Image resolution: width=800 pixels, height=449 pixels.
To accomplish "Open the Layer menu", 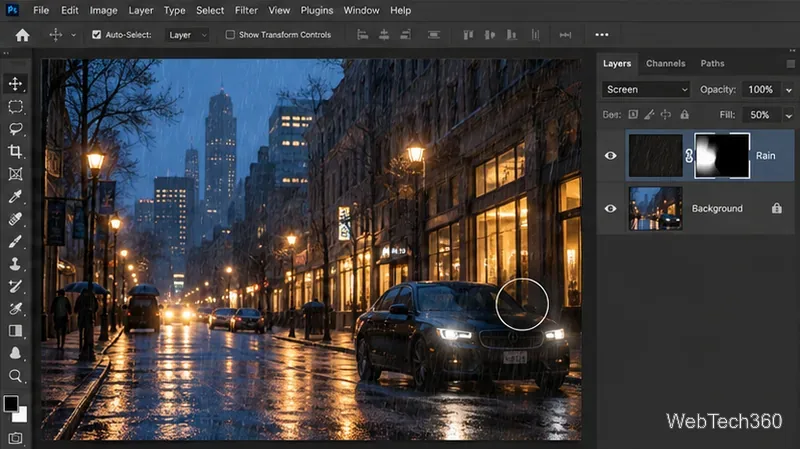I will [x=141, y=10].
